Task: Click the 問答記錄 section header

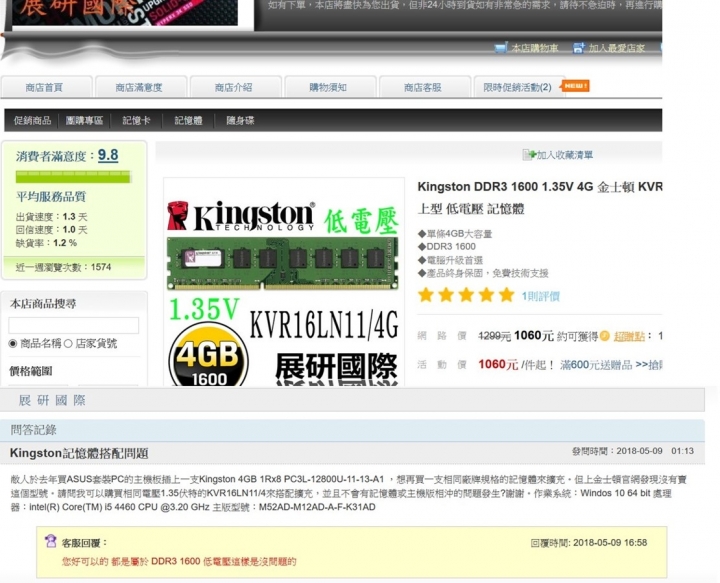Action: [x=34, y=430]
